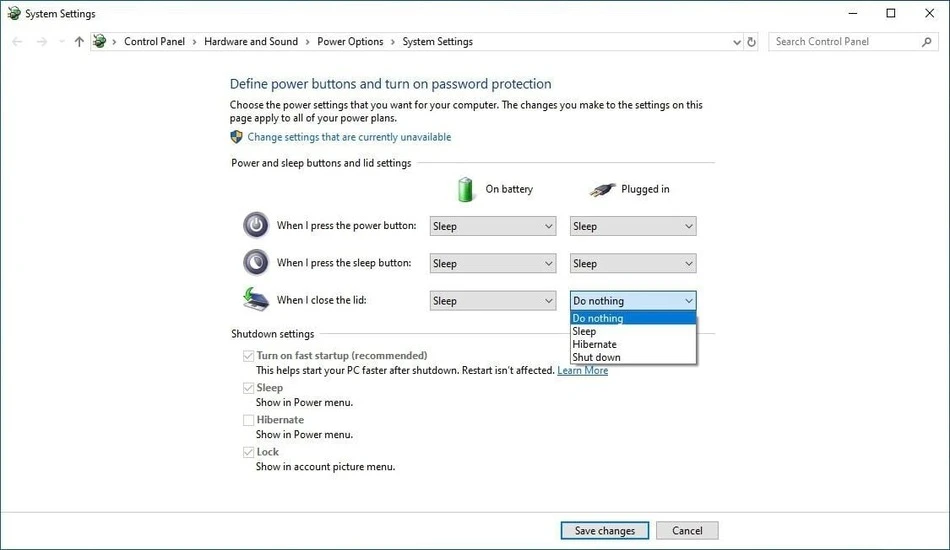This screenshot has height=550, width=950.
Task: Close the System Settings window
Action: 929,13
